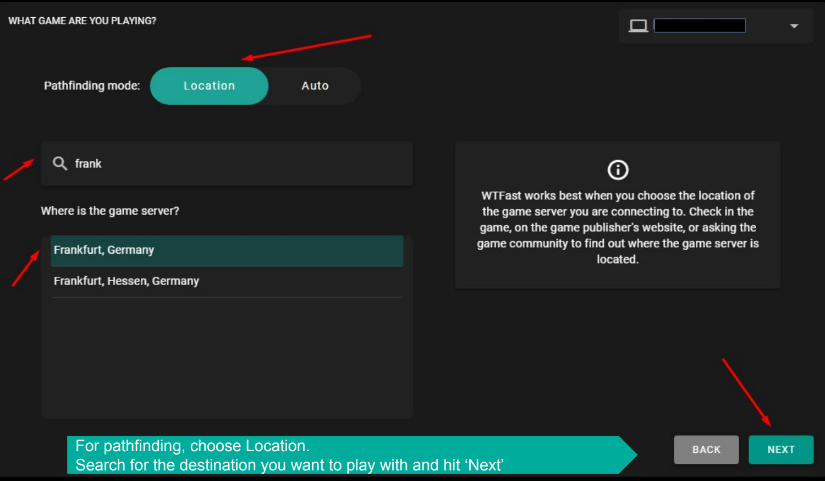
Task: Click the 'Pathfinding mode:' label
Action: [x=92, y=86]
